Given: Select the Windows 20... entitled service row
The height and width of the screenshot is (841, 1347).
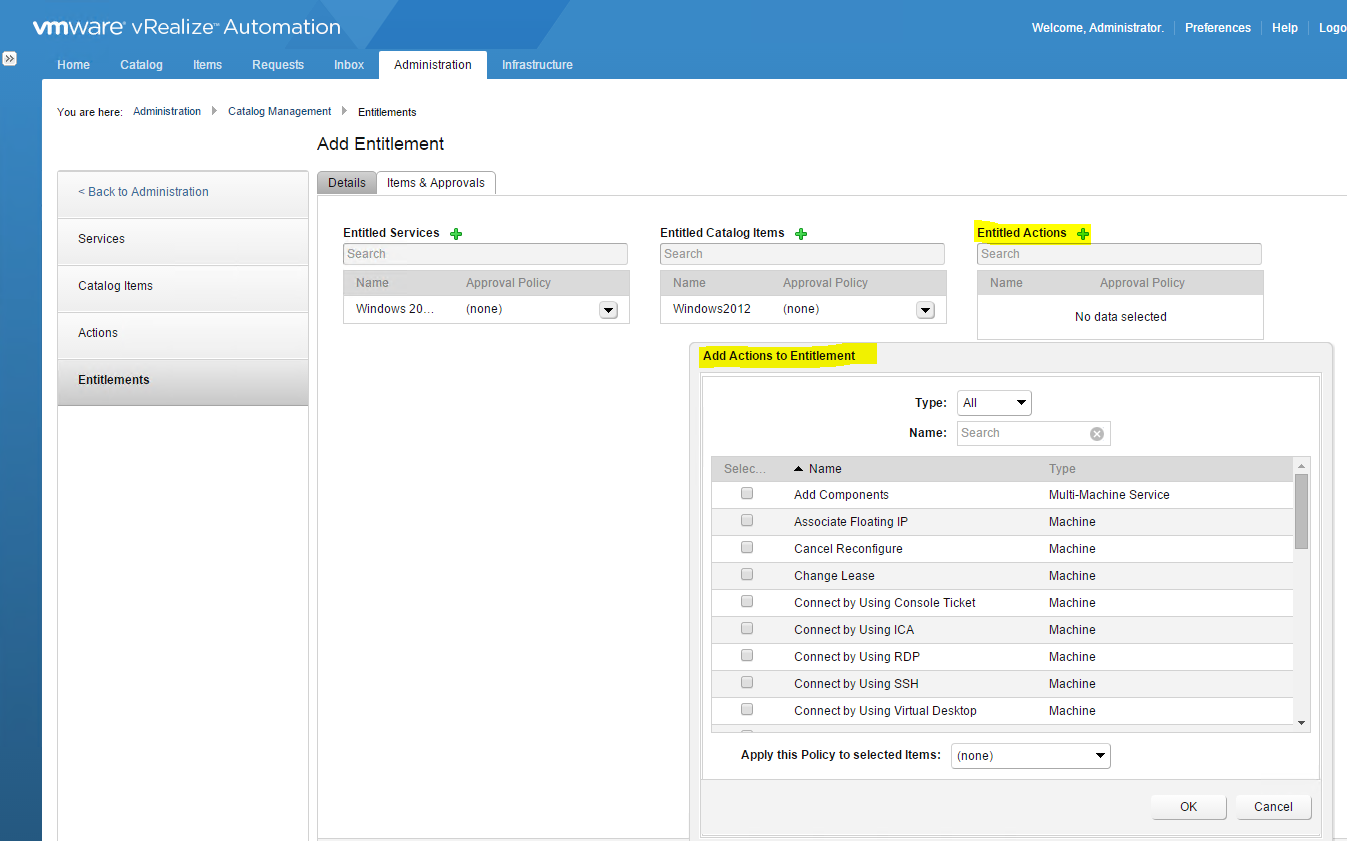Looking at the screenshot, I should coord(486,310).
